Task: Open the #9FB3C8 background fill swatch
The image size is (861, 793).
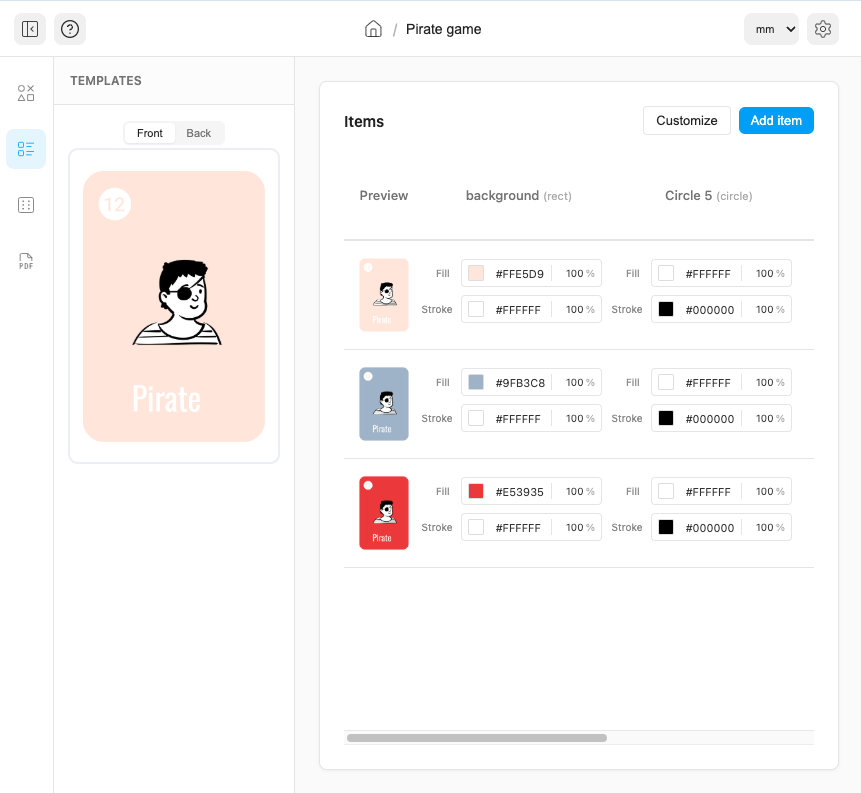Action: pyautogui.click(x=476, y=382)
